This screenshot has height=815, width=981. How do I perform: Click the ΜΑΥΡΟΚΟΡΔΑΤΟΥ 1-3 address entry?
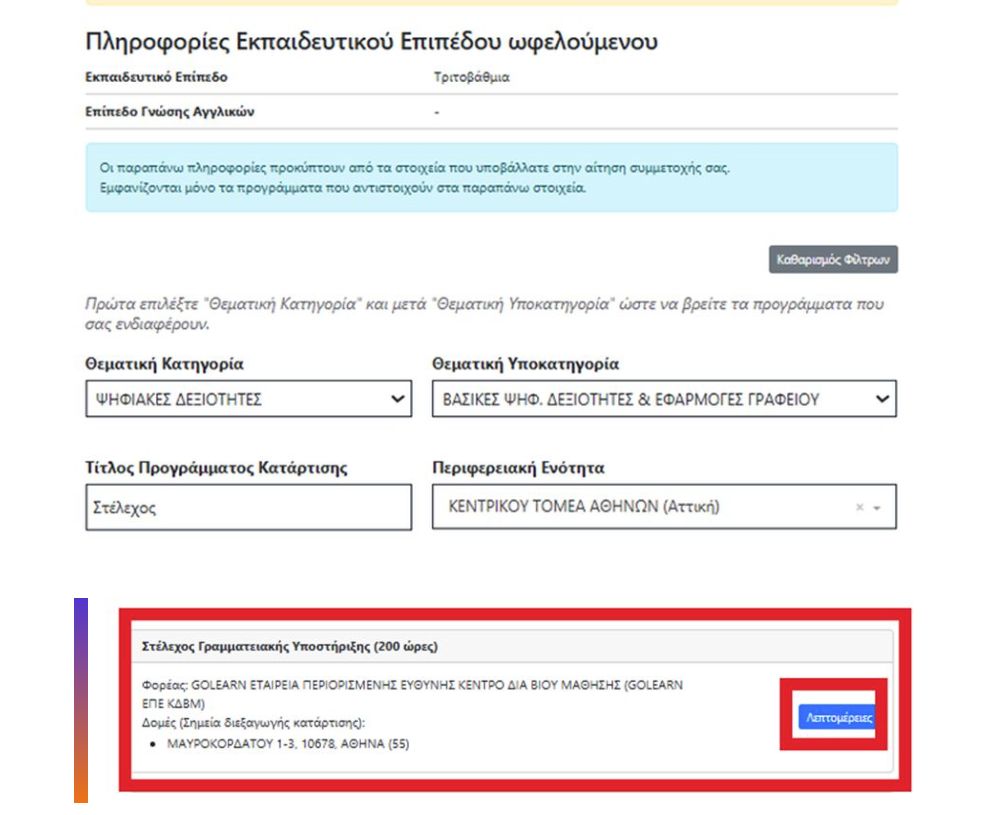pos(288,744)
